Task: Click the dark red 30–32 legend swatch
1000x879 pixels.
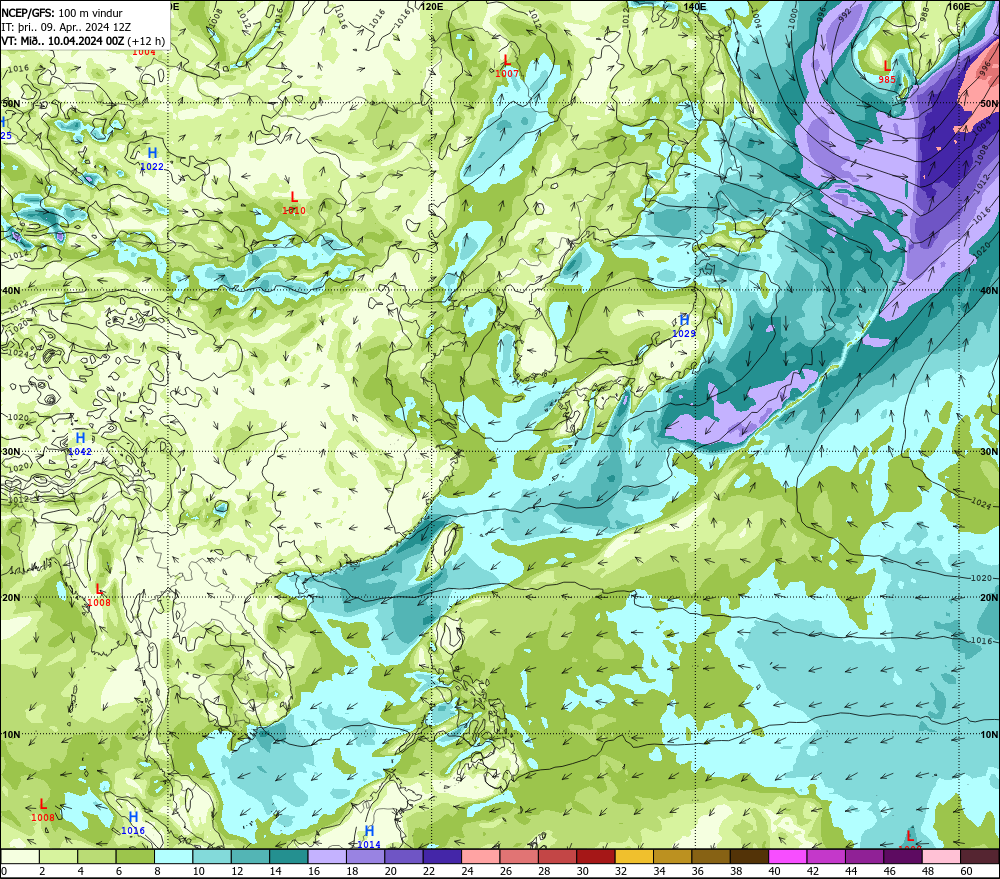Action: click(596, 856)
